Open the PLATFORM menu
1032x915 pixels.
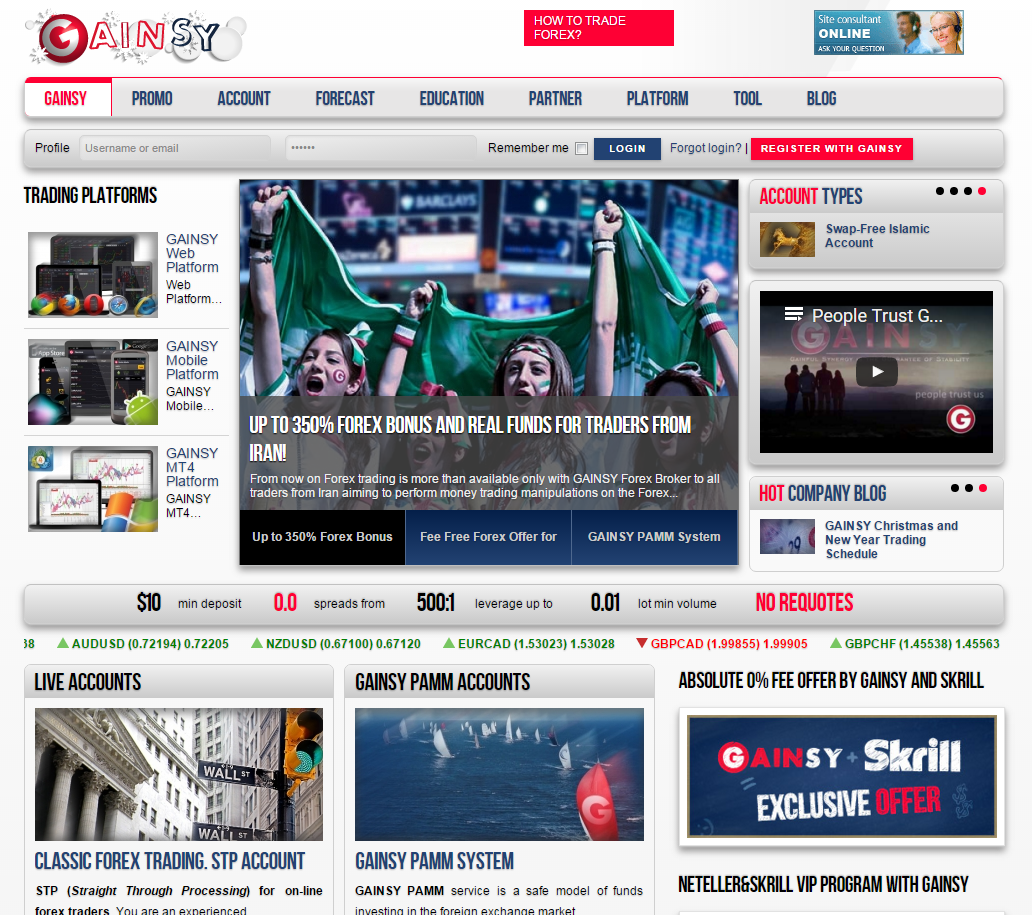658,99
